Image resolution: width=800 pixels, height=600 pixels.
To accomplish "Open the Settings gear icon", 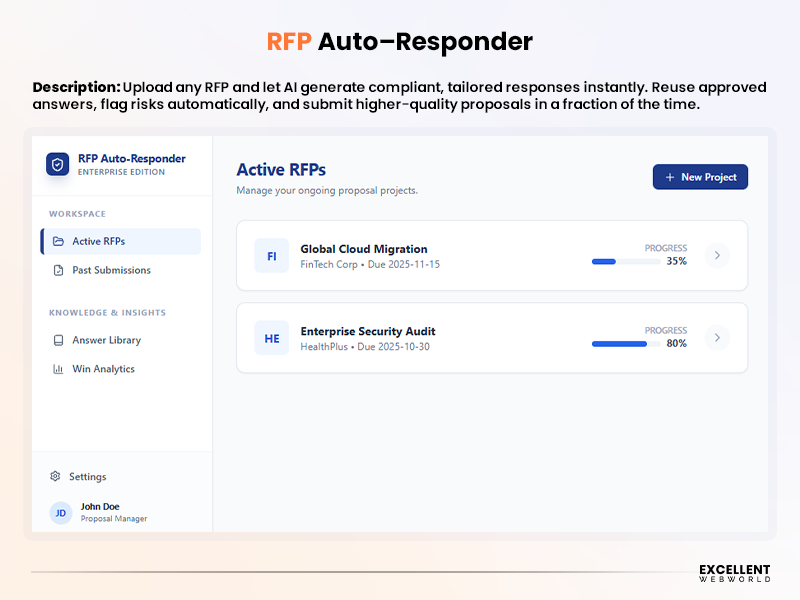I will [55, 476].
